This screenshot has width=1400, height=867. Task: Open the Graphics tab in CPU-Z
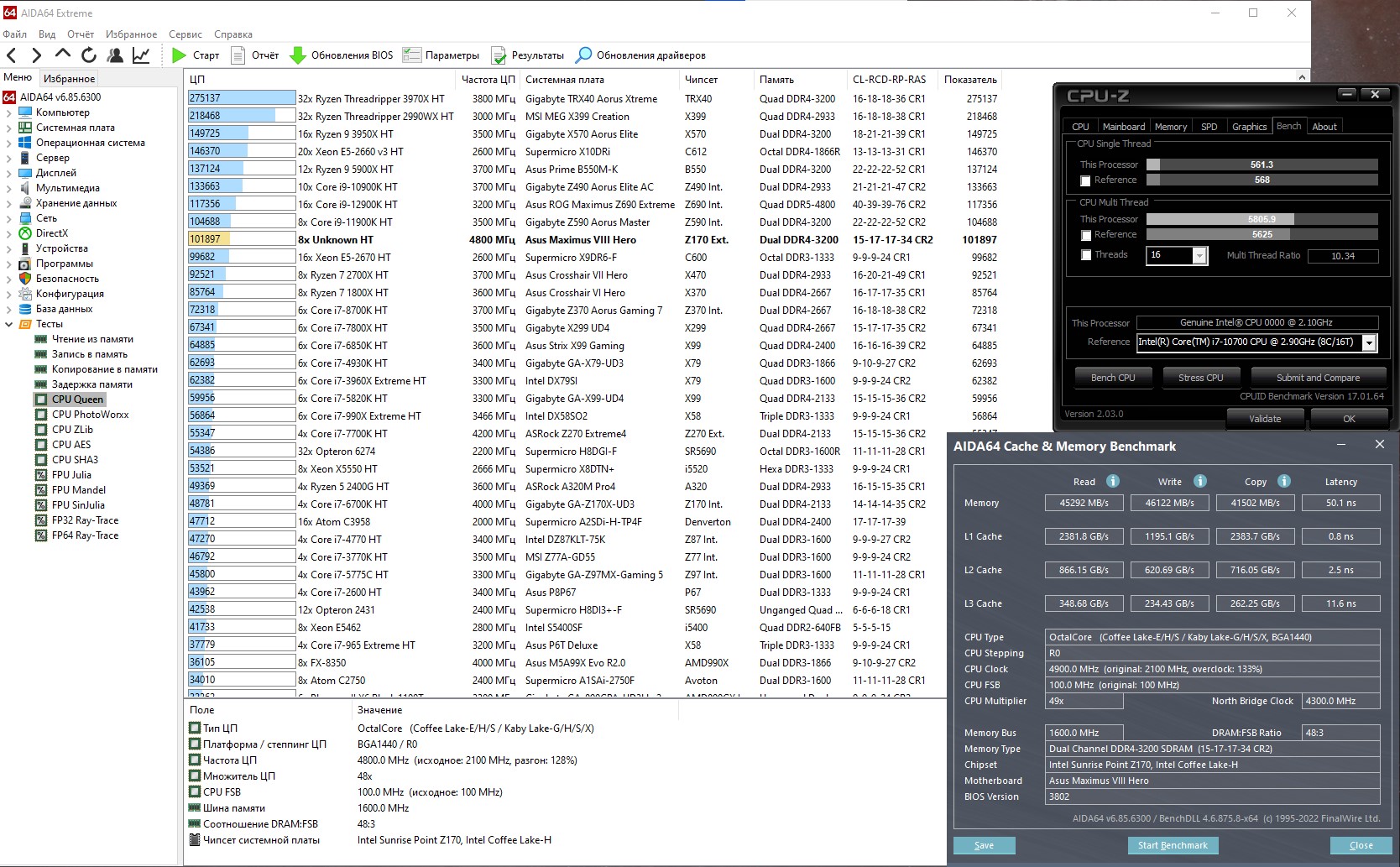click(1249, 127)
